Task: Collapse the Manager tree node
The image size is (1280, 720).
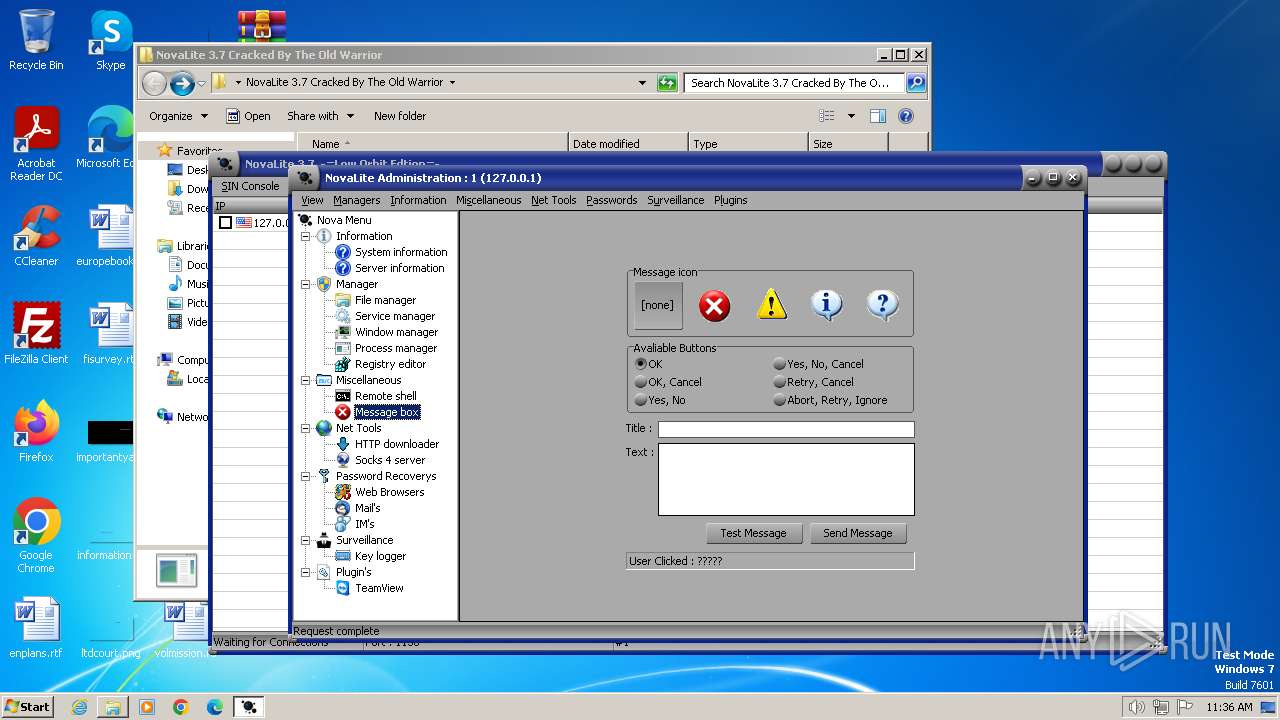Action: 306,284
